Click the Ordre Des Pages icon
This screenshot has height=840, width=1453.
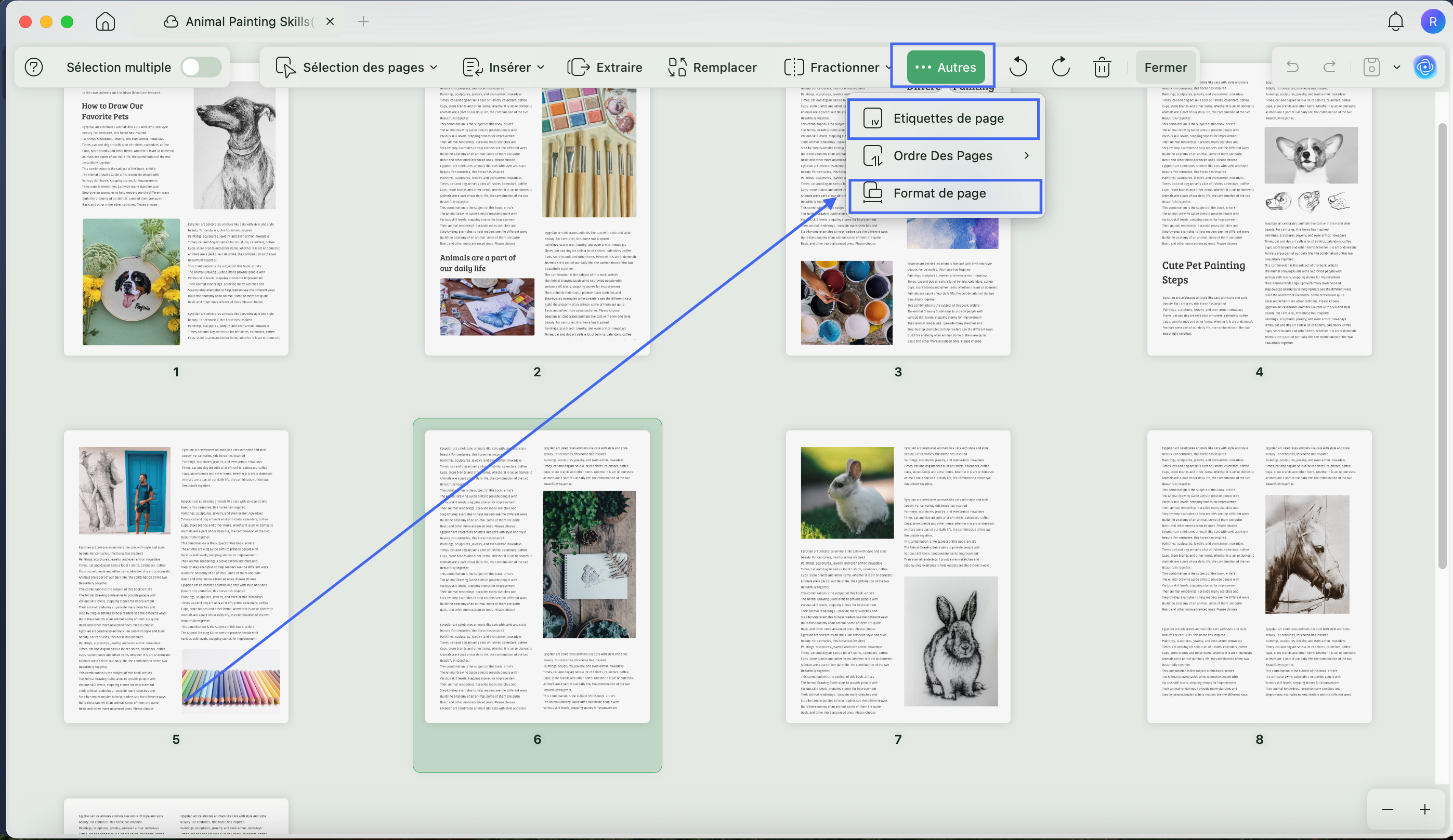tap(872, 155)
